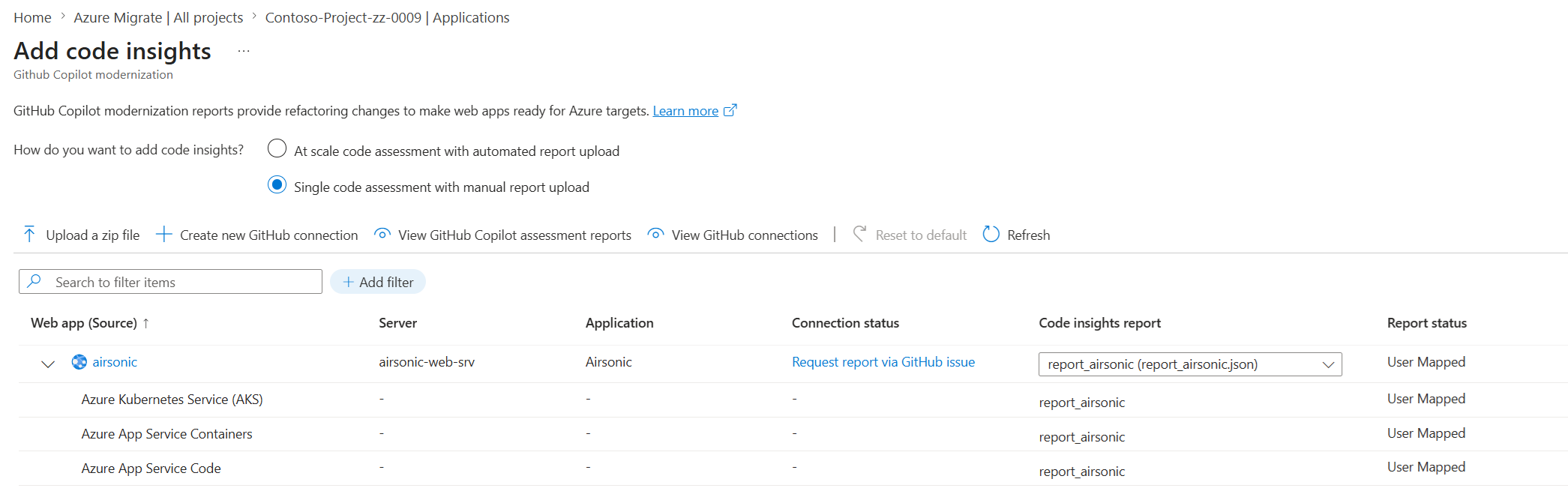The height and width of the screenshot is (491, 1568).
Task: Click the airsonic-web-srv server cell
Action: [427, 362]
